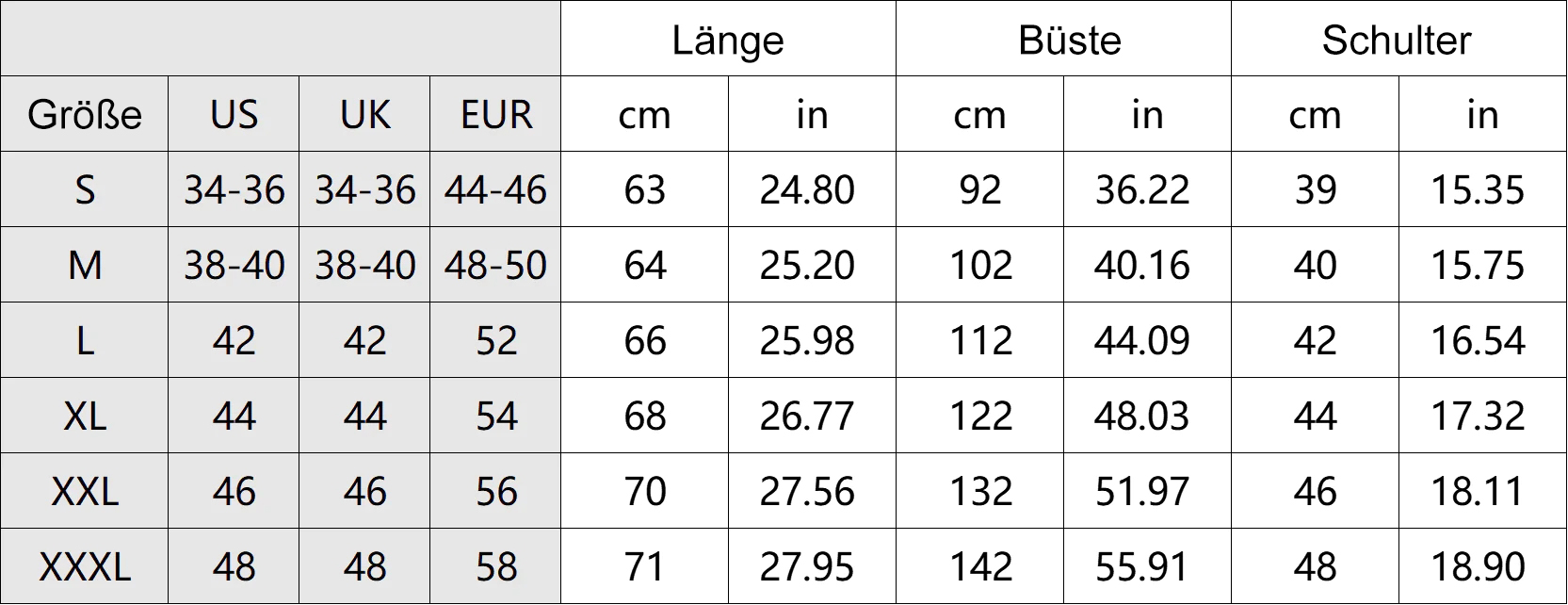Select the 44.09 bust inches cell
This screenshot has width=1568, height=605.
point(1142,340)
